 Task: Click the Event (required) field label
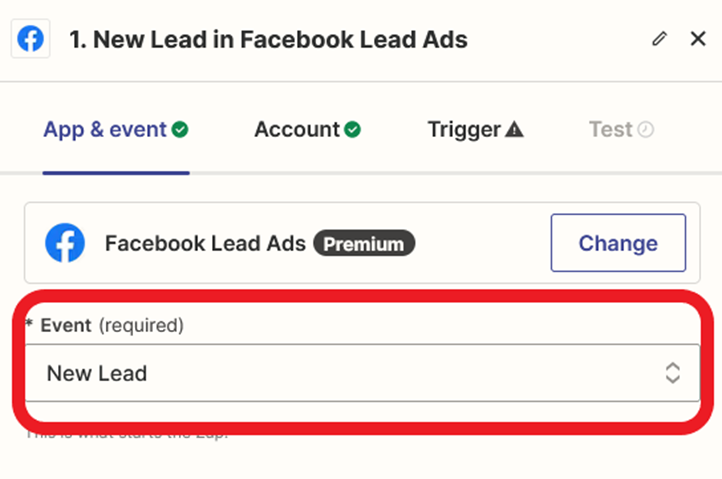pyautogui.click(x=112, y=325)
